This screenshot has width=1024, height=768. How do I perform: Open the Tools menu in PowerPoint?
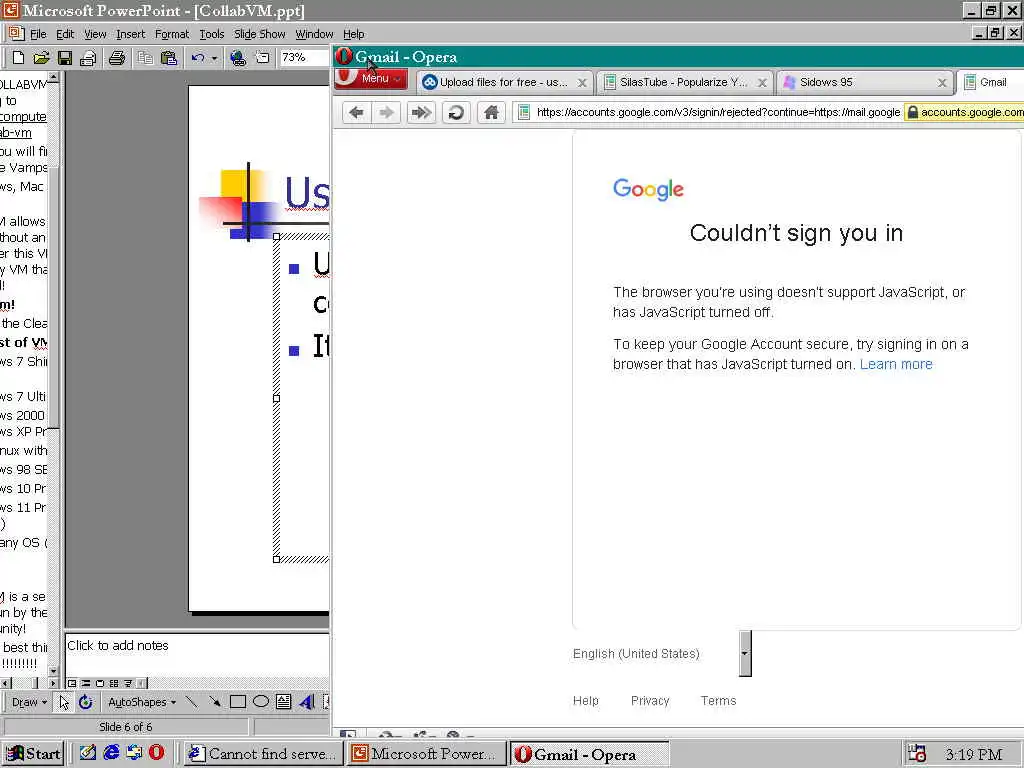coord(212,34)
